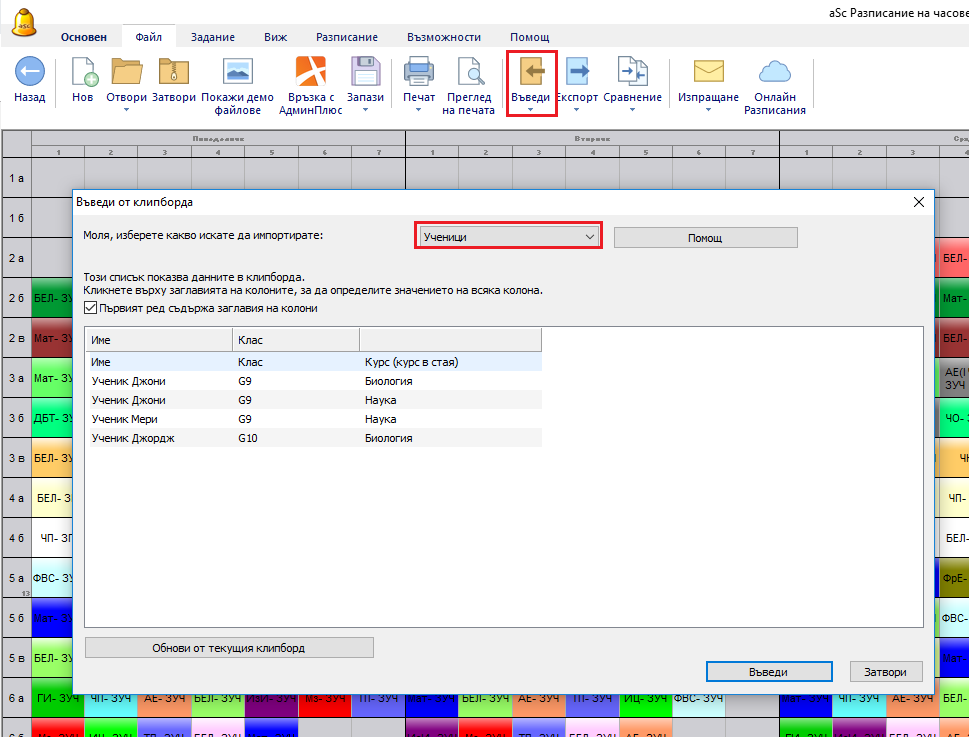
Task: Open the Ученици import type dropdown
Action: pyautogui.click(x=507, y=237)
